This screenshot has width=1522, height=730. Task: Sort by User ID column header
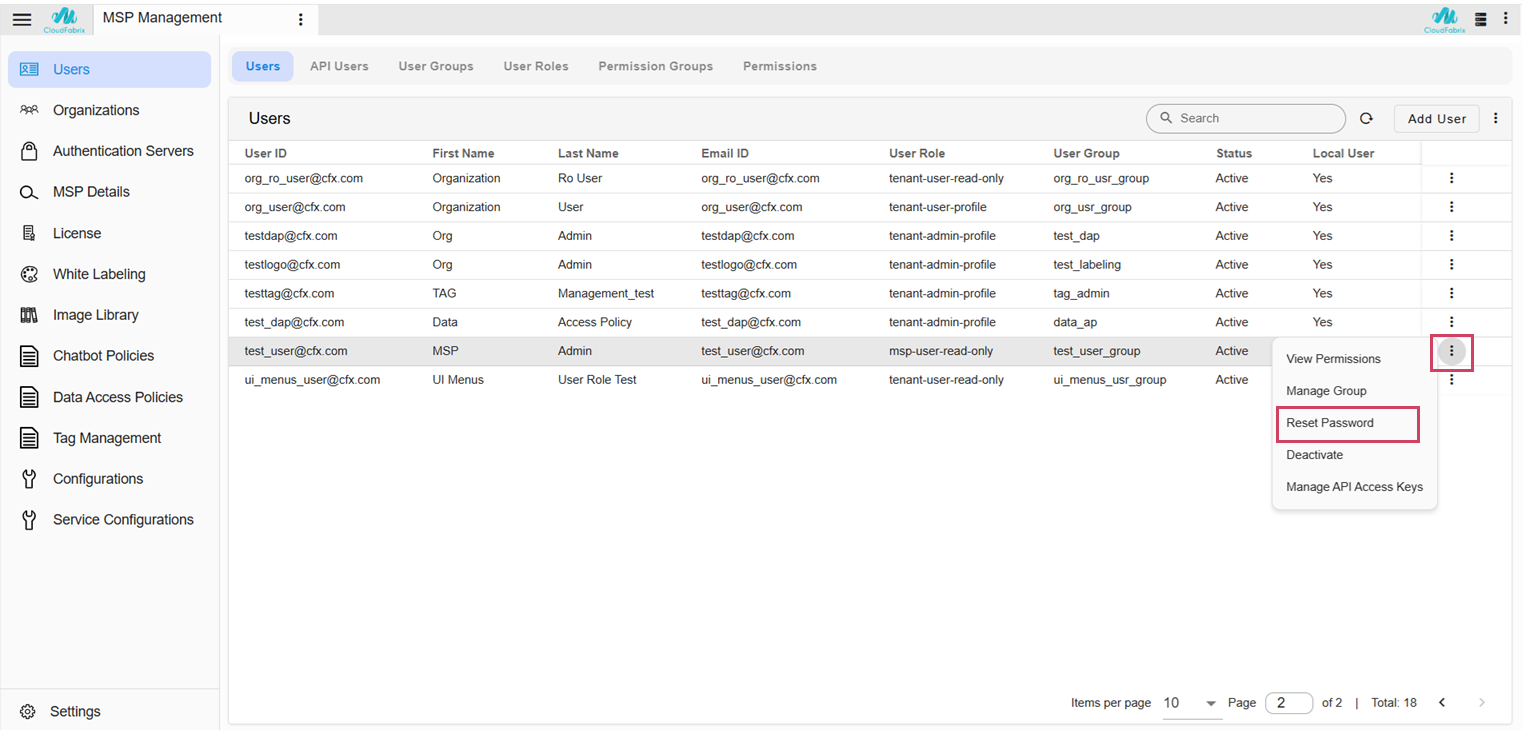266,153
